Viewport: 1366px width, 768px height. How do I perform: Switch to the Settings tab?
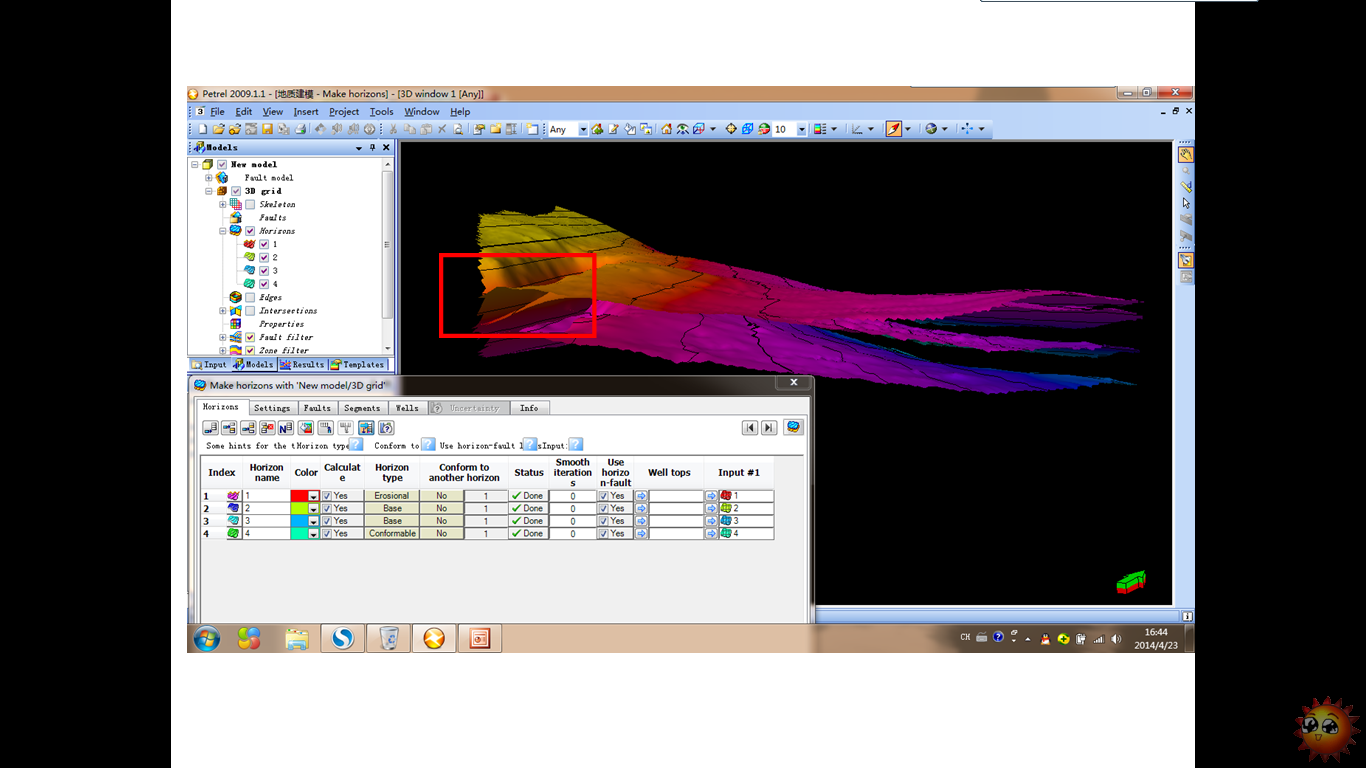pos(272,408)
